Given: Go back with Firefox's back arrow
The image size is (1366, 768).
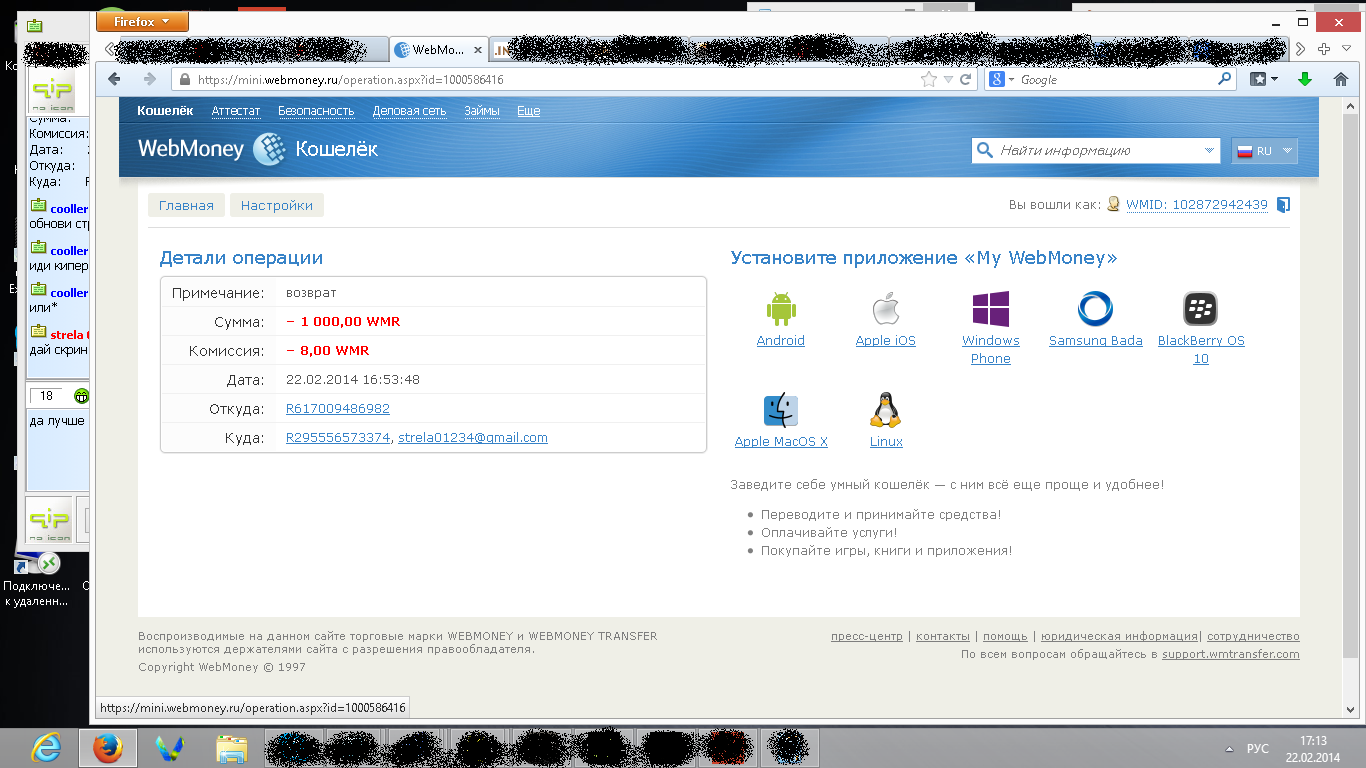Looking at the screenshot, I should tap(114, 80).
